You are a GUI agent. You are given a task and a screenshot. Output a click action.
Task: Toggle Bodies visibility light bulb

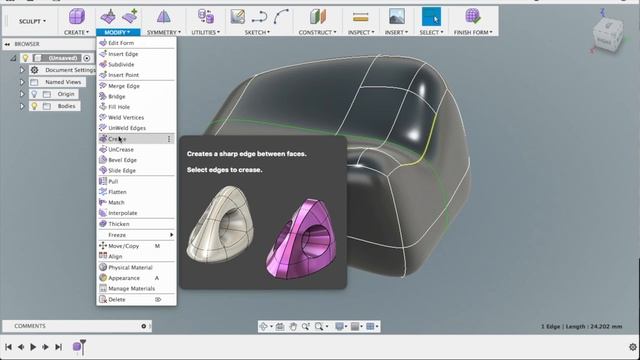pyautogui.click(x=34, y=106)
